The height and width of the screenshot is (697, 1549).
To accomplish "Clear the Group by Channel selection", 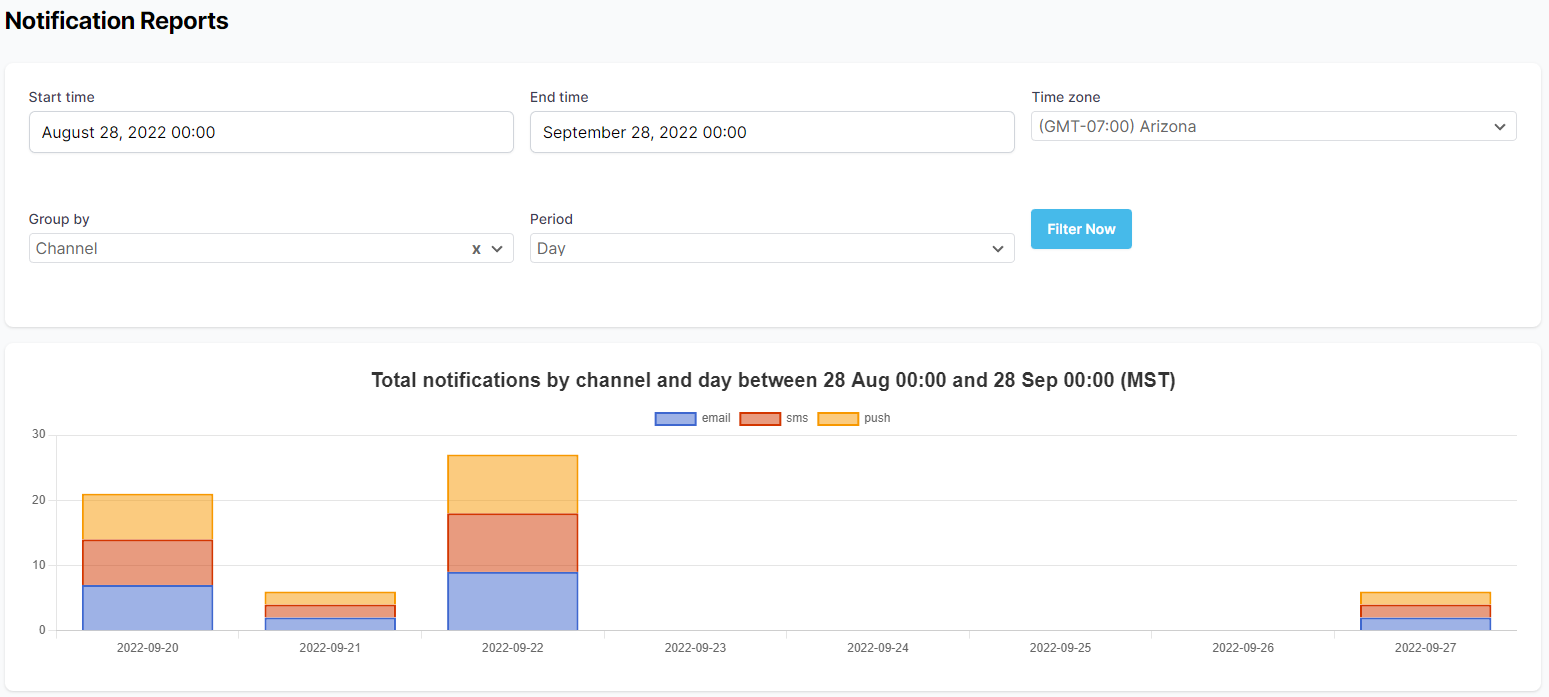I will pyautogui.click(x=476, y=249).
